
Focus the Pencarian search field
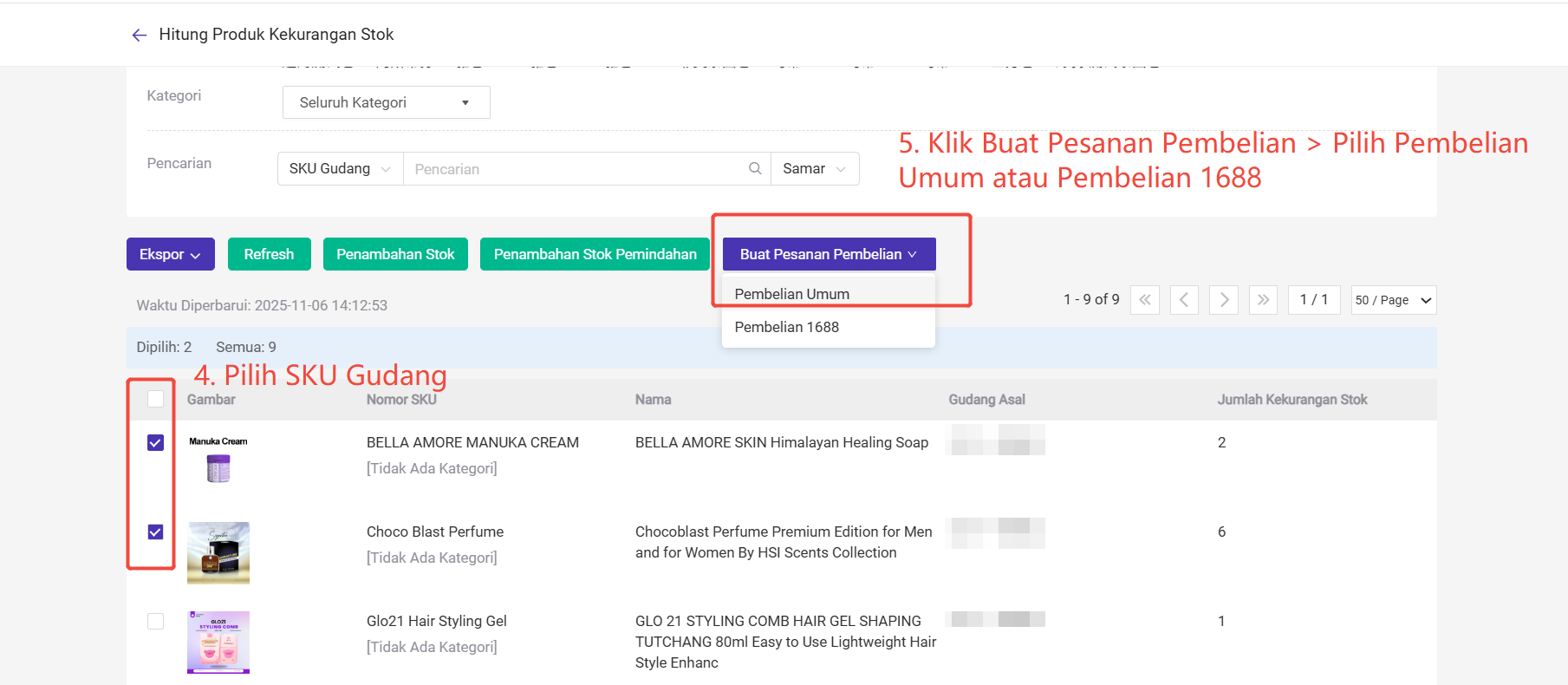click(576, 169)
